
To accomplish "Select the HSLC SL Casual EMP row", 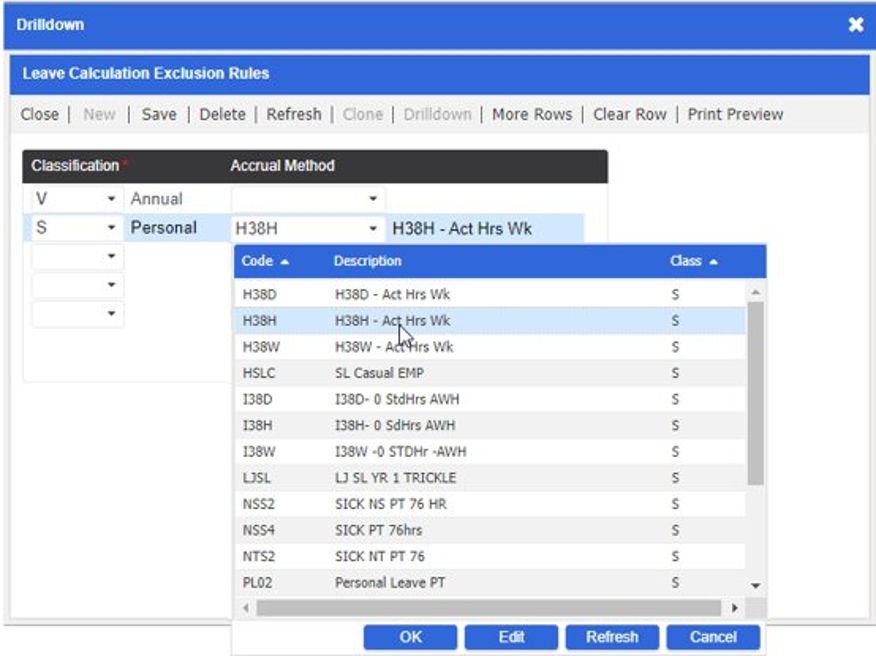I will [x=490, y=373].
